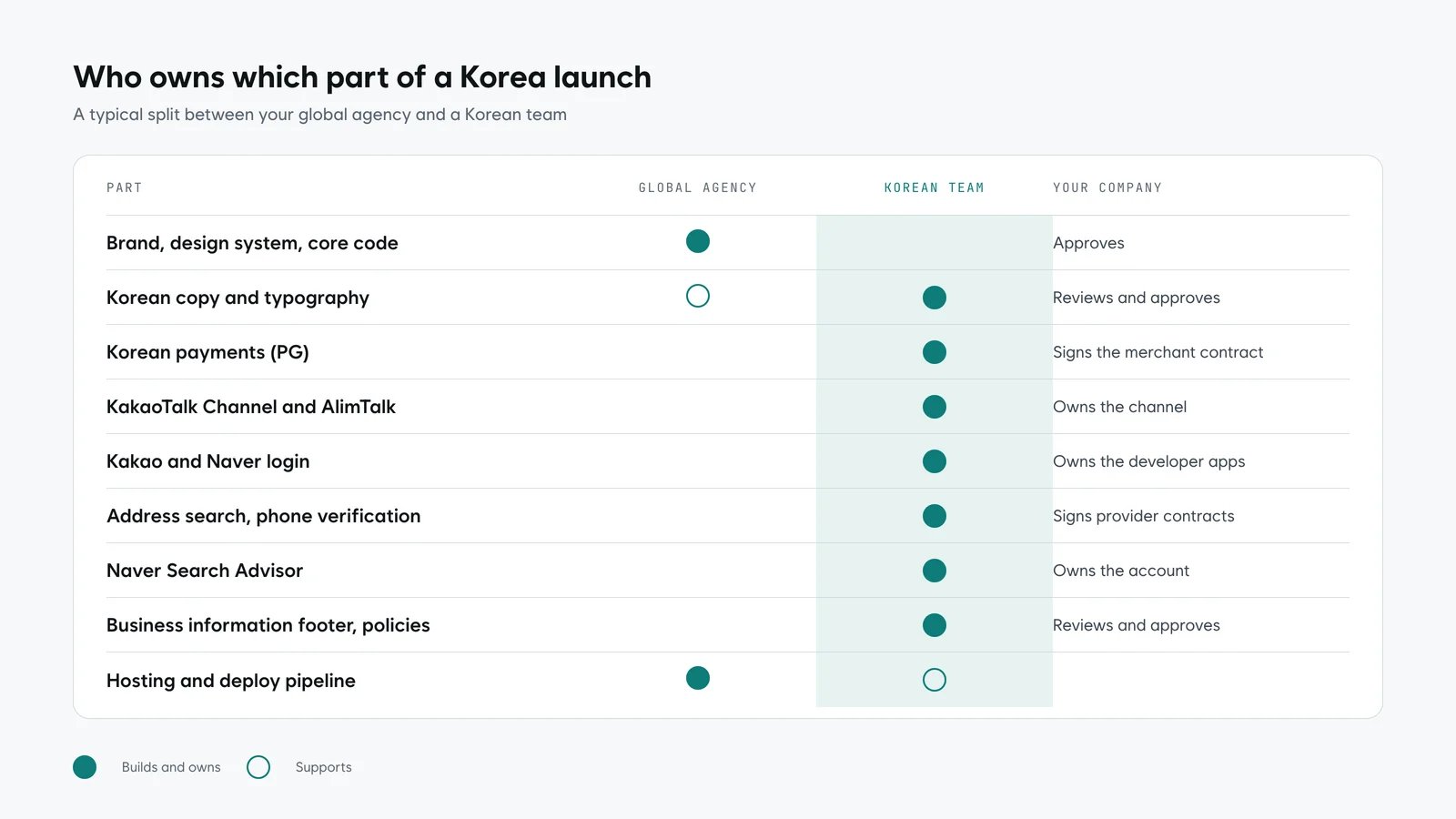Click the Signs the merchant contract cell

click(1158, 352)
